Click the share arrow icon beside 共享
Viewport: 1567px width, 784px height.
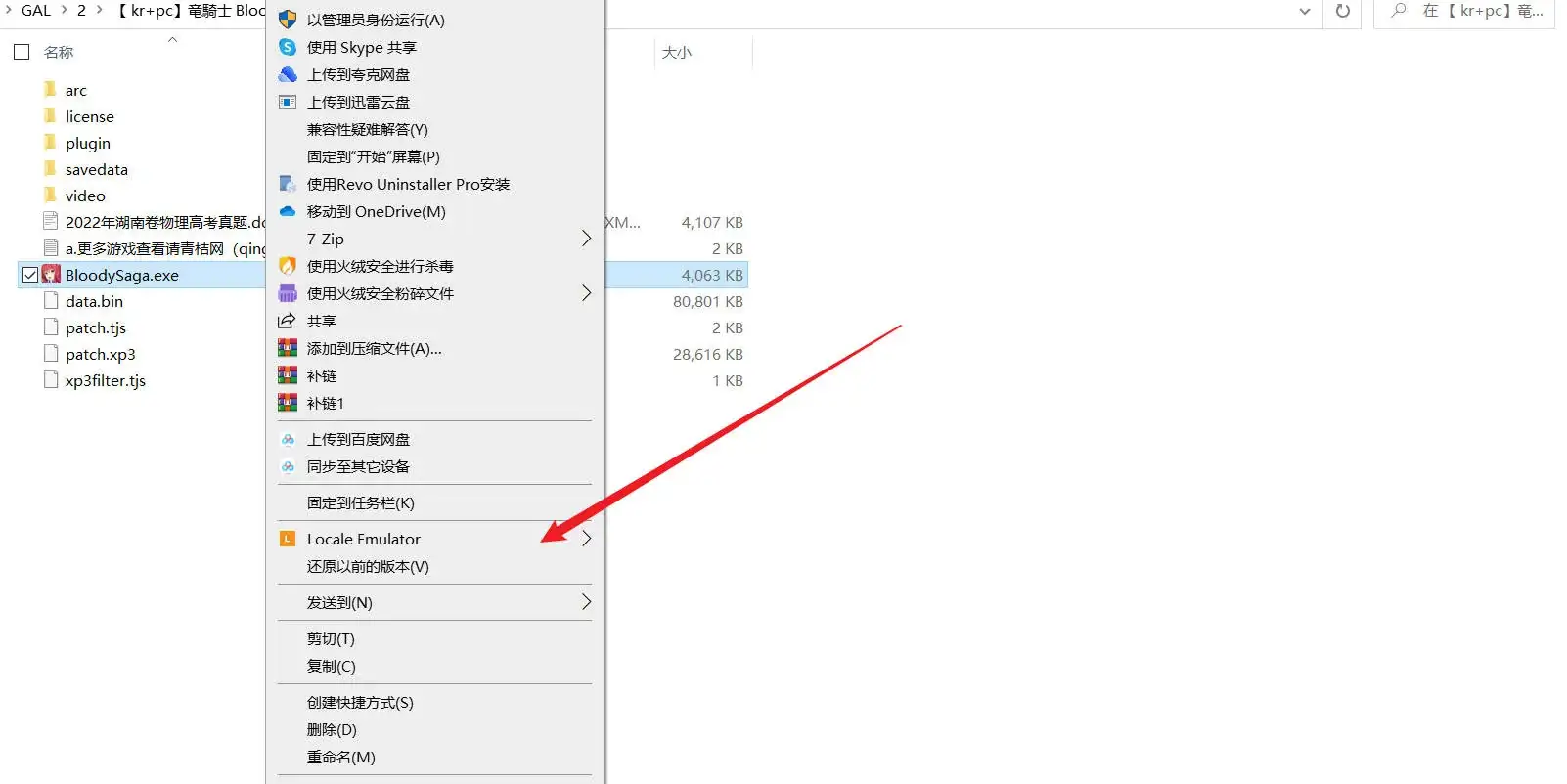(287, 321)
